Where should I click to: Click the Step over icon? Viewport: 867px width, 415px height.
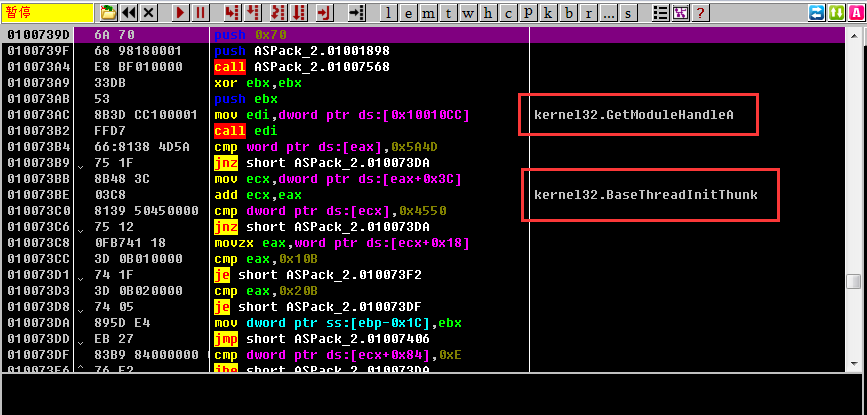coord(253,13)
